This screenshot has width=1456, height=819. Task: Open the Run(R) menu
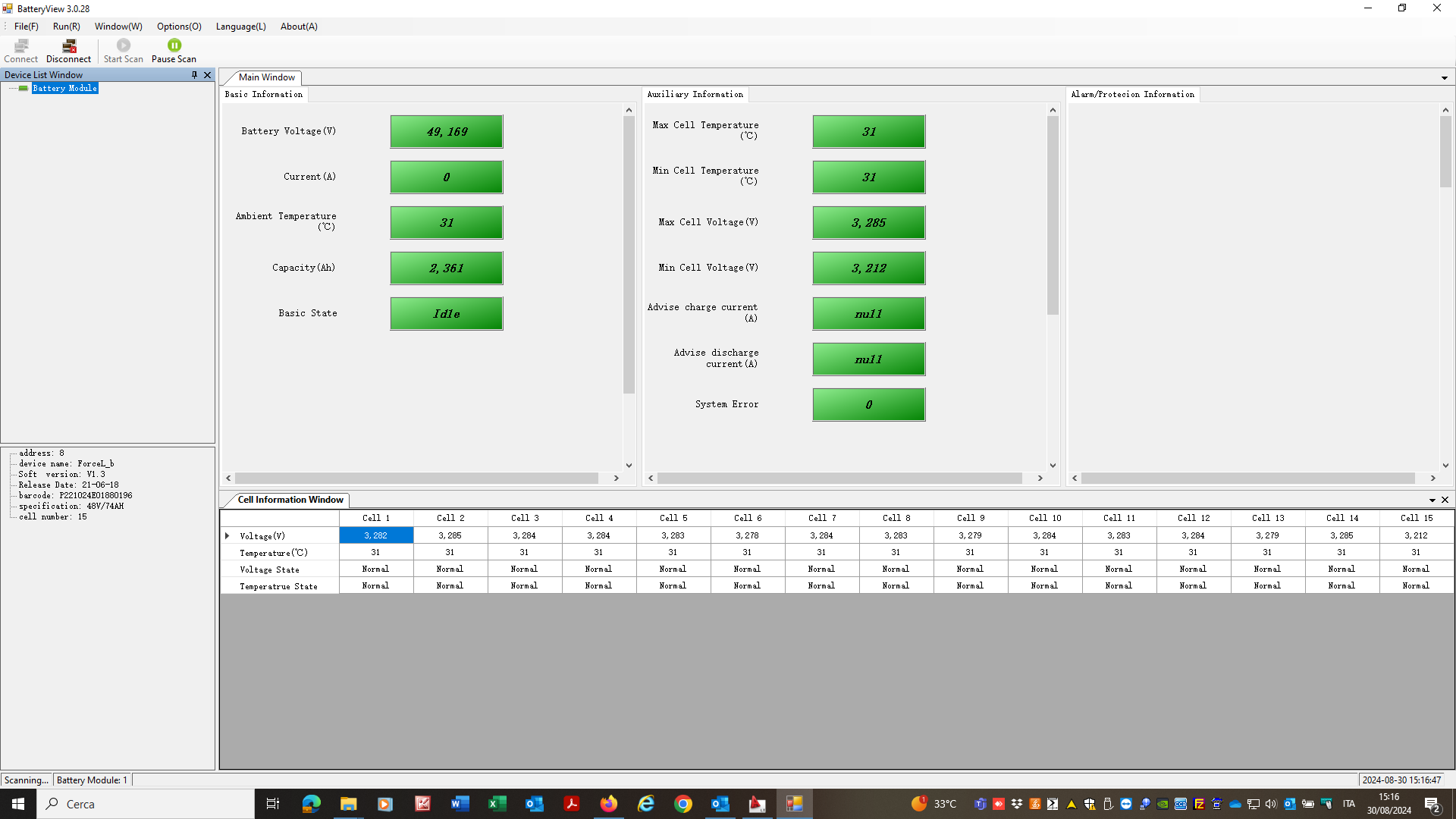click(x=66, y=27)
